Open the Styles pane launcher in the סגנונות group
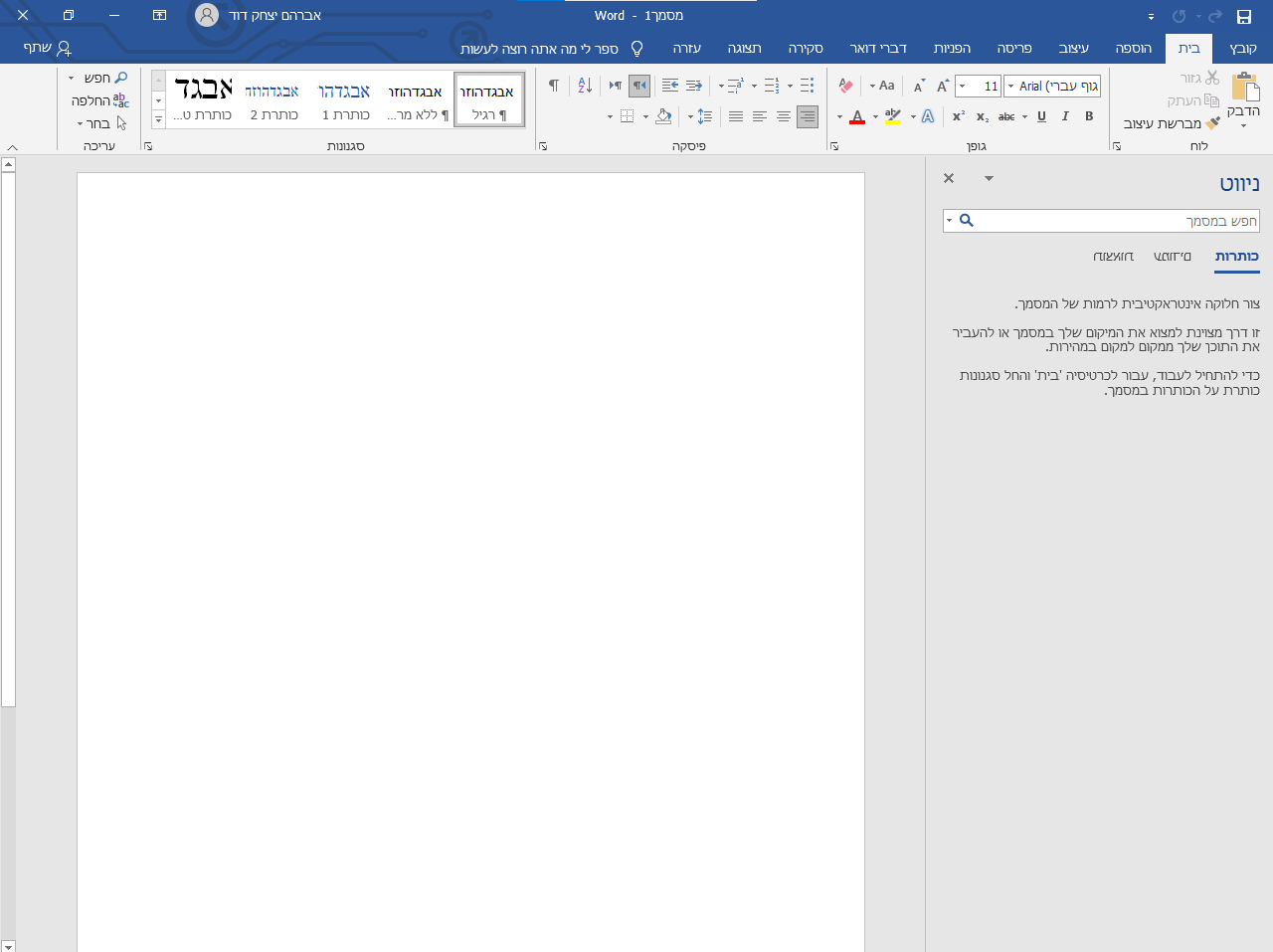Screen dimensions: 1273x952 148,146
